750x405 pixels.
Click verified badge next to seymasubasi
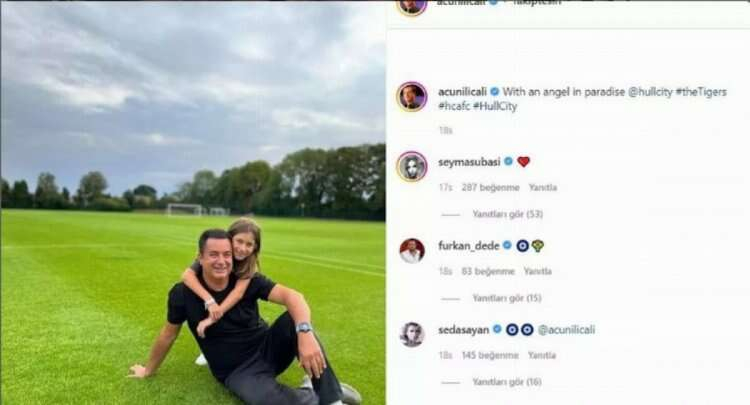(508, 162)
